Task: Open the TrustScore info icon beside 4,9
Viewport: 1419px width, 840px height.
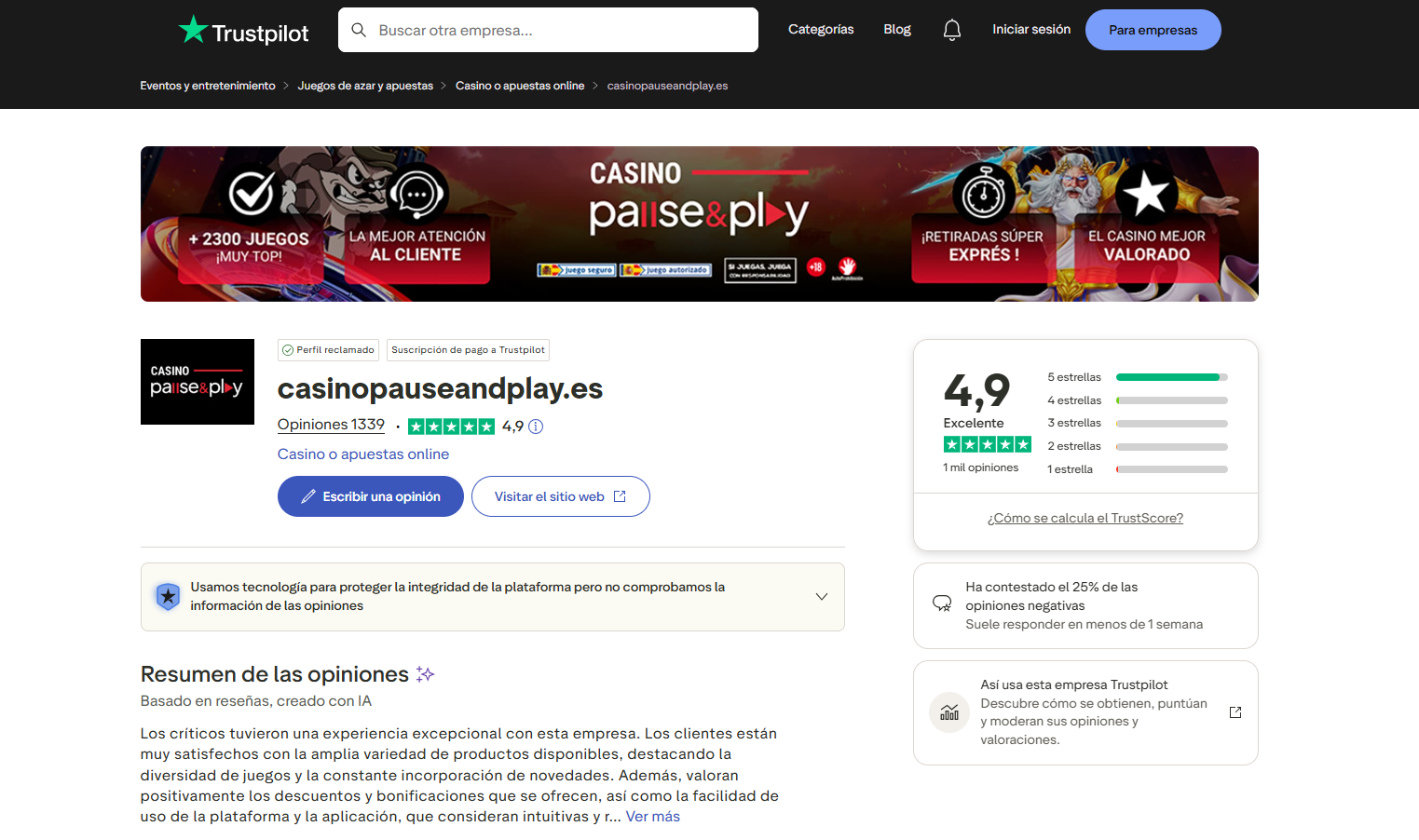Action: click(x=536, y=426)
